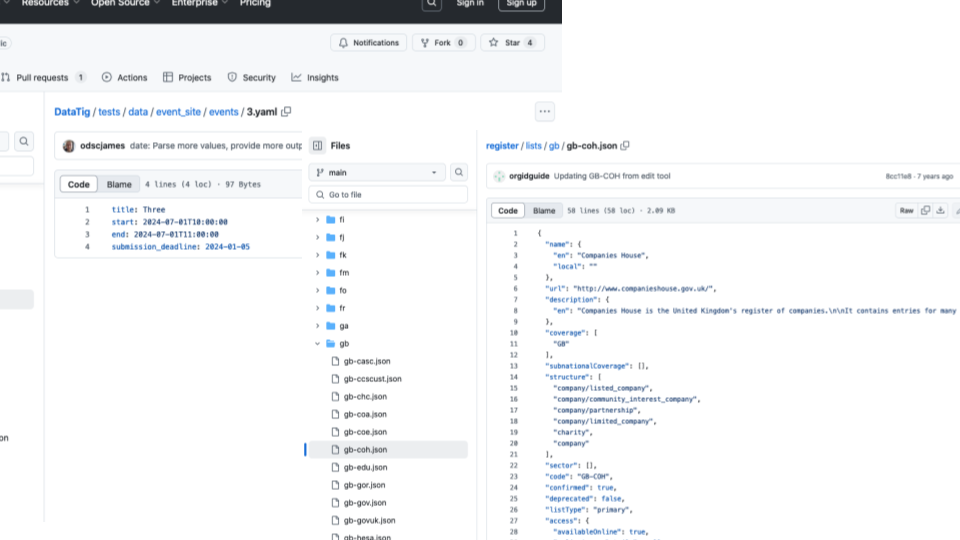Go to events breadcrumb link
This screenshot has width=960, height=540.
coord(223,112)
